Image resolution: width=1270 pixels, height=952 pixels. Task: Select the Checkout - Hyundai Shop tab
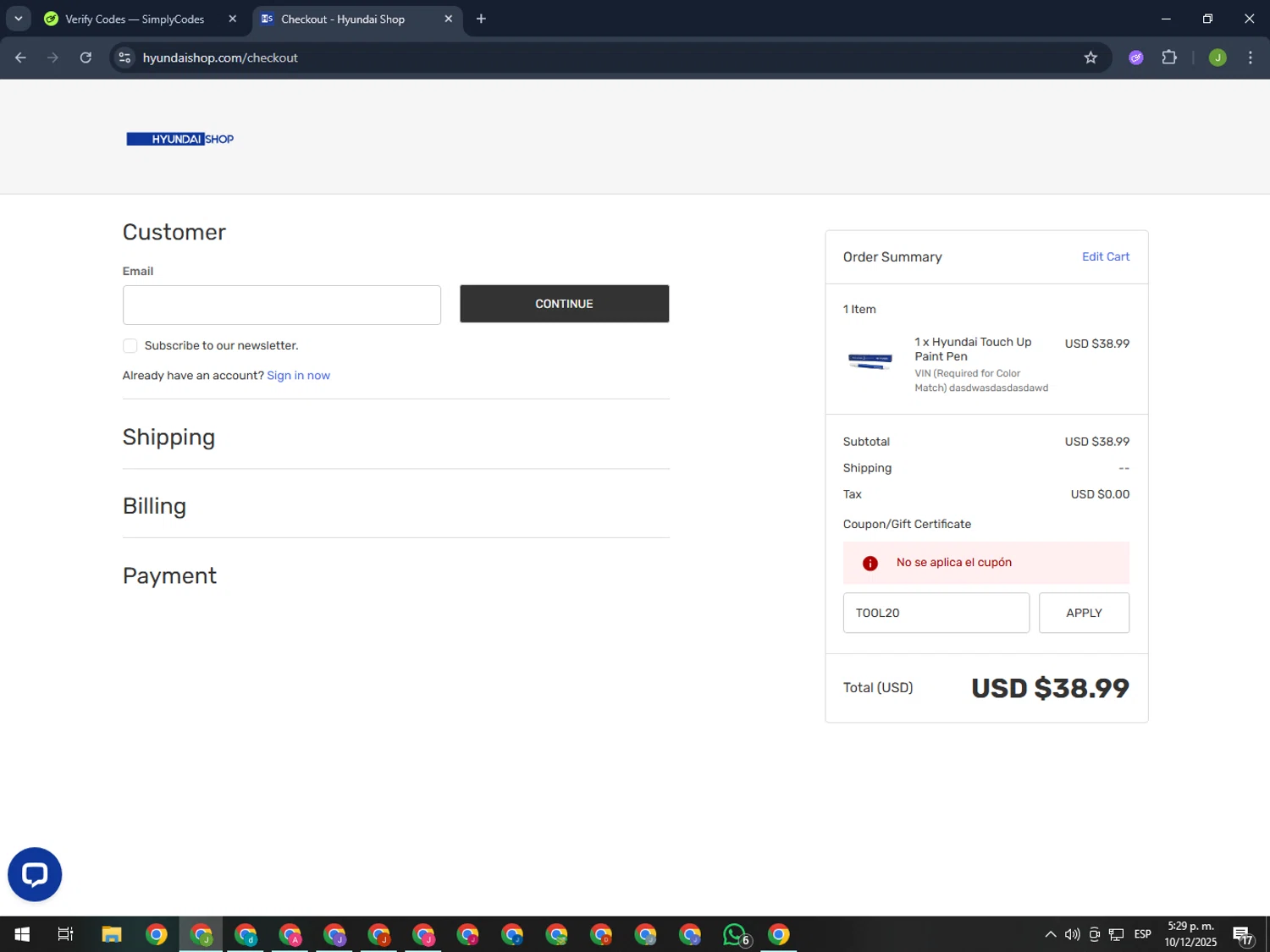(343, 19)
